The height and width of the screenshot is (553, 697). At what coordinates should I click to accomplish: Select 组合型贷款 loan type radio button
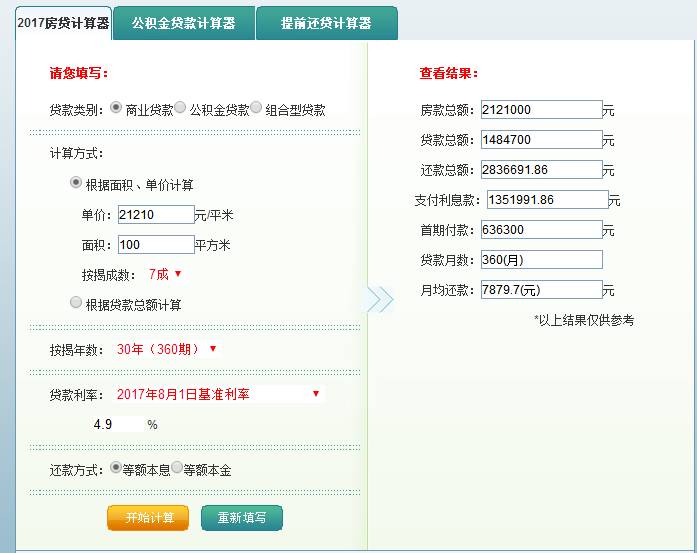click(x=256, y=108)
